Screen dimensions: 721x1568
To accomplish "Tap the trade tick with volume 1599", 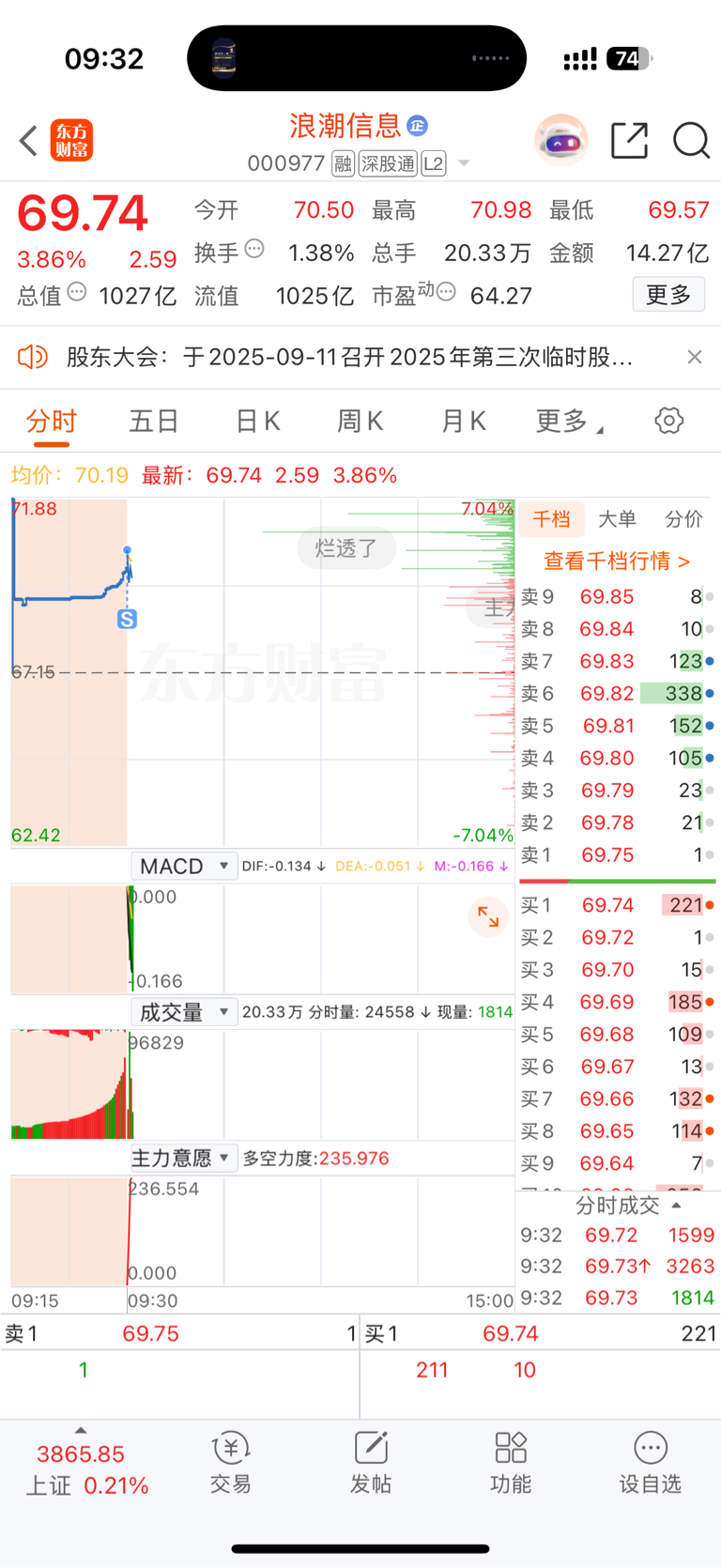I will click(619, 1235).
